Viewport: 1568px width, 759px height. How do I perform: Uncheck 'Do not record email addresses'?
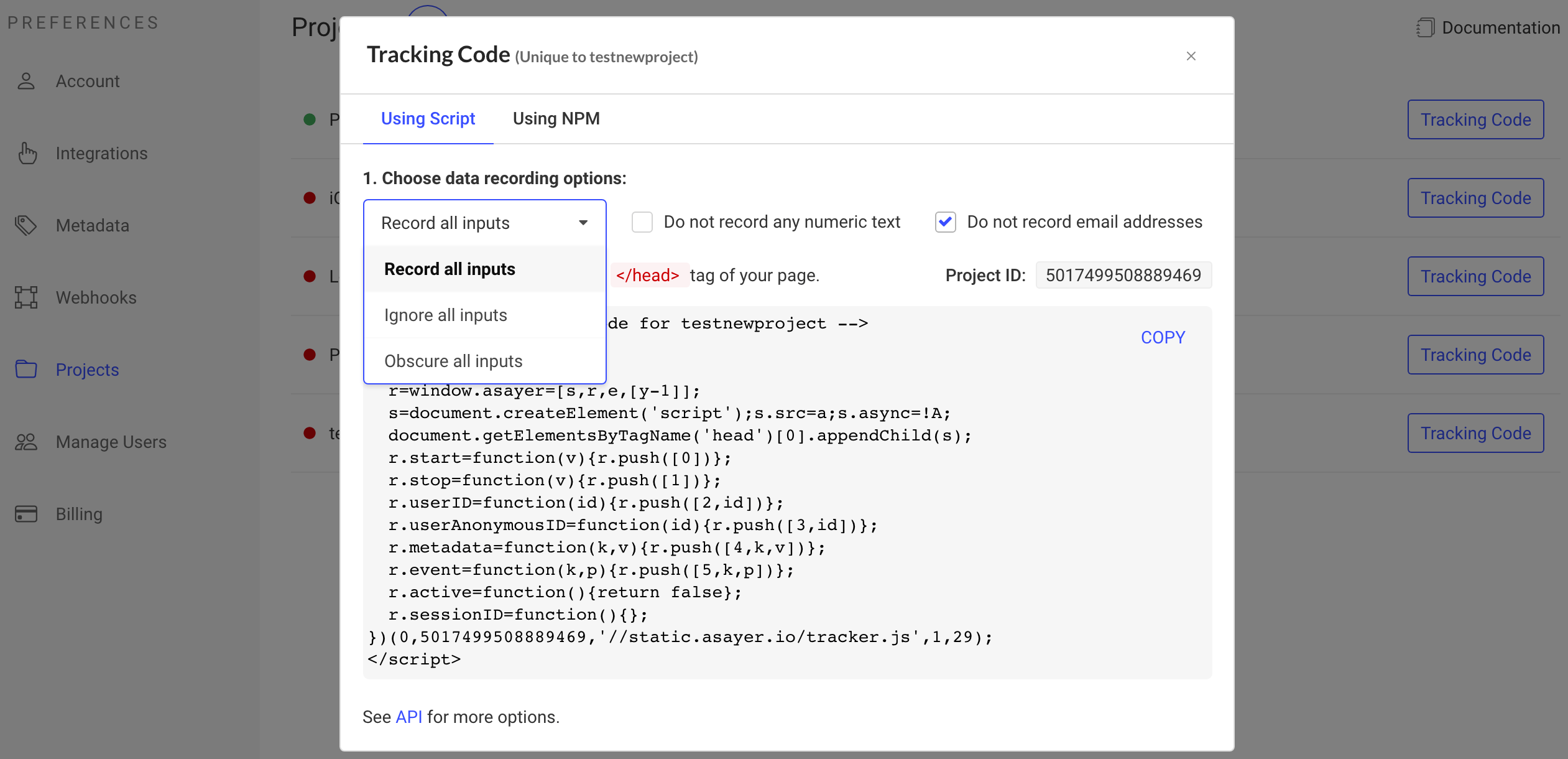click(x=946, y=222)
